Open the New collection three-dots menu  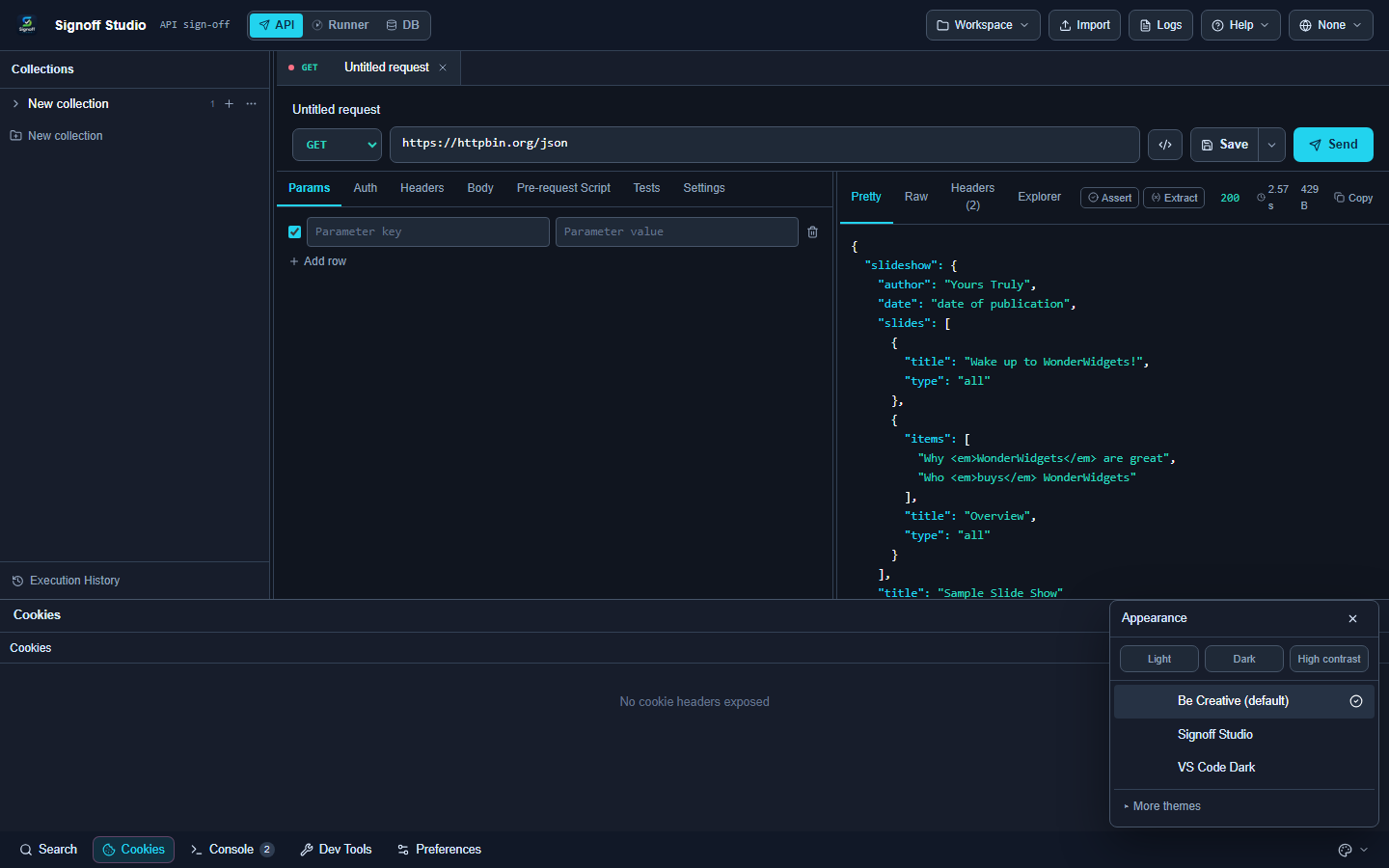point(252,104)
